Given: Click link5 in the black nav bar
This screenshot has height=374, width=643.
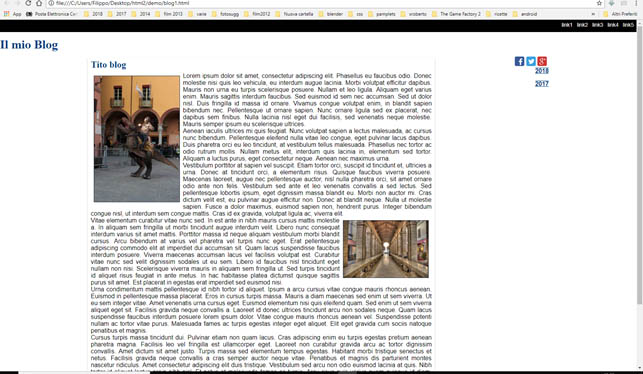Looking at the screenshot, I should pos(628,25).
